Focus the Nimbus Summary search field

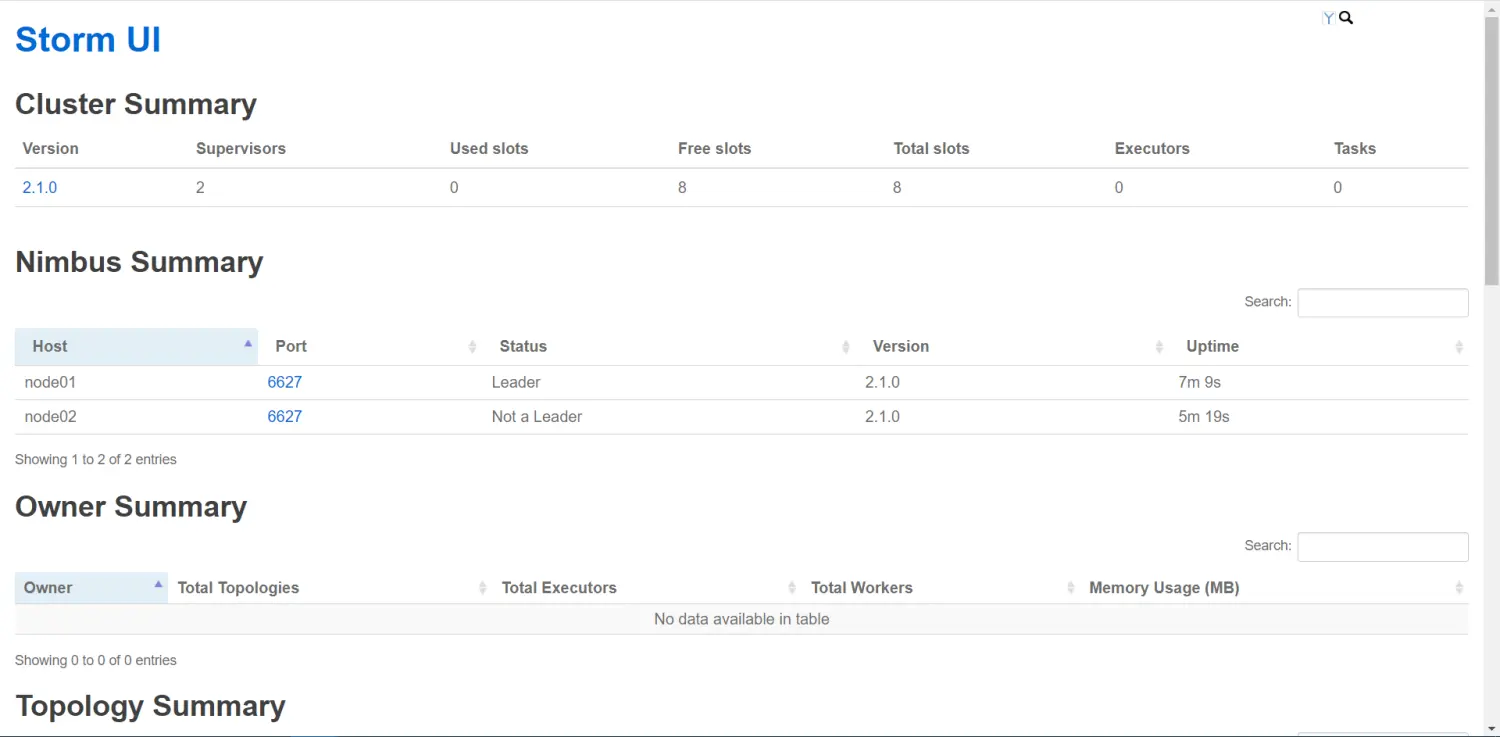click(x=1382, y=302)
